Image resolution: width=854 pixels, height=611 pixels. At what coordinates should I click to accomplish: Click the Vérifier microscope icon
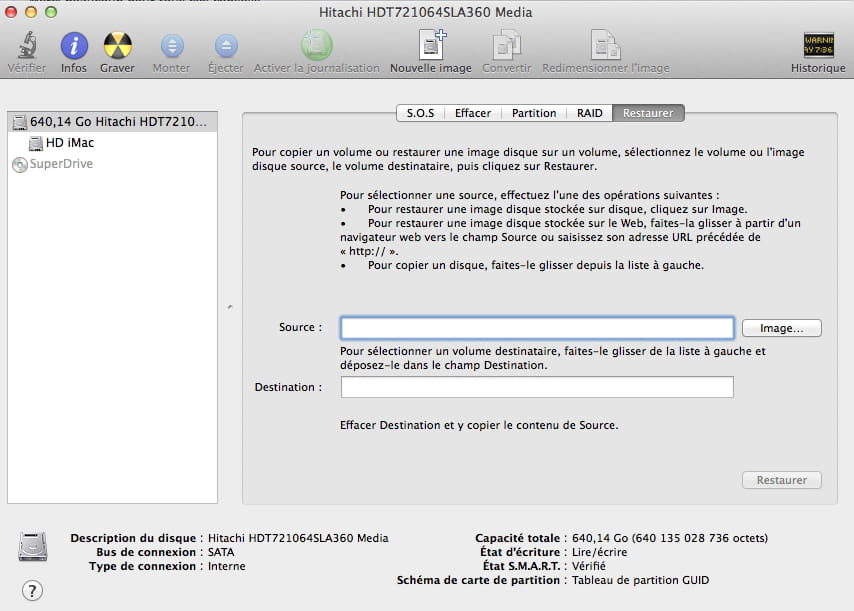(x=27, y=45)
